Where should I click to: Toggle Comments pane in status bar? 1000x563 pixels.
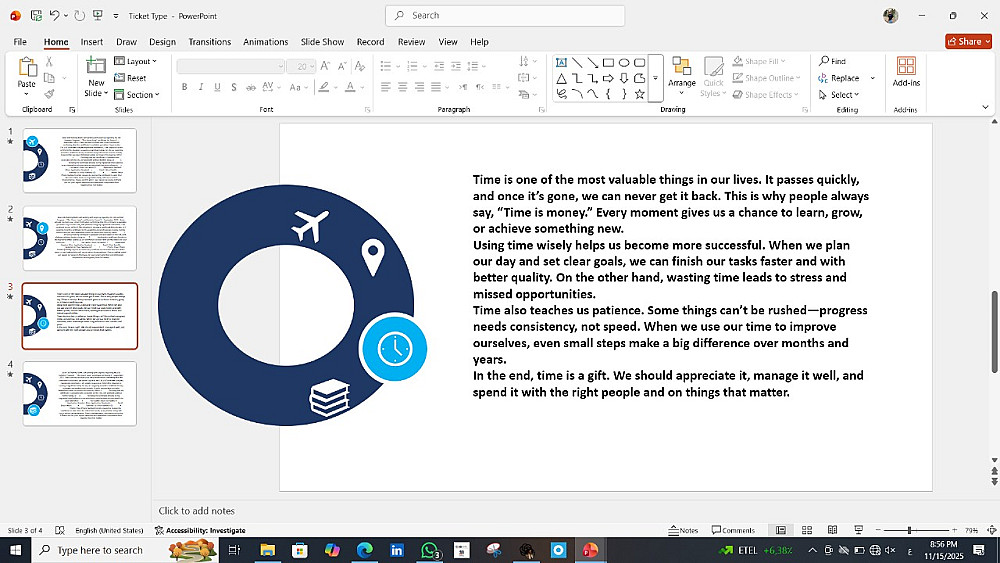pyautogui.click(x=733, y=530)
